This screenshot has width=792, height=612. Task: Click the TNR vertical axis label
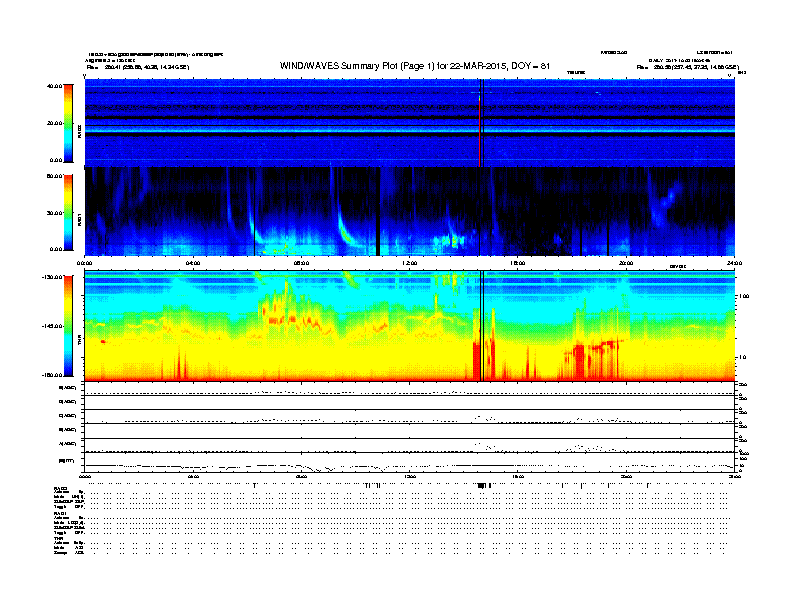click(79, 341)
